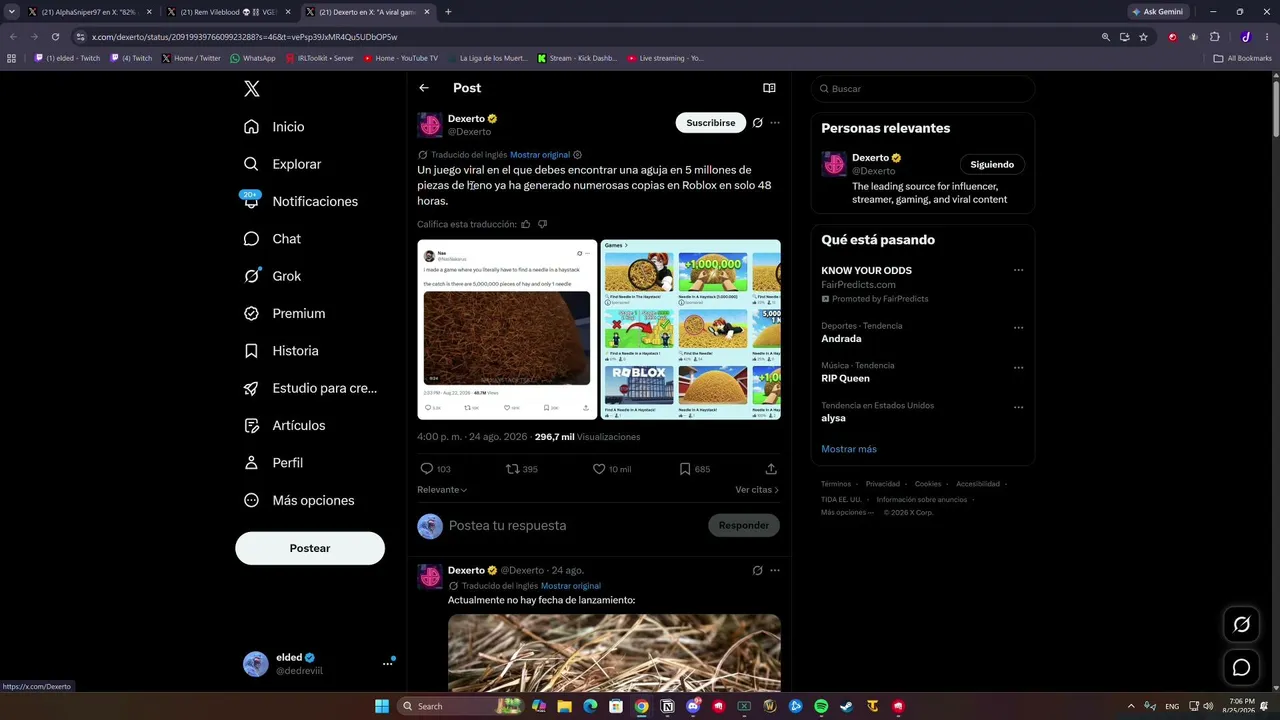Image resolution: width=1280 pixels, height=720 pixels.
Task: Open reader view icon beside Post header
Action: [769, 88]
